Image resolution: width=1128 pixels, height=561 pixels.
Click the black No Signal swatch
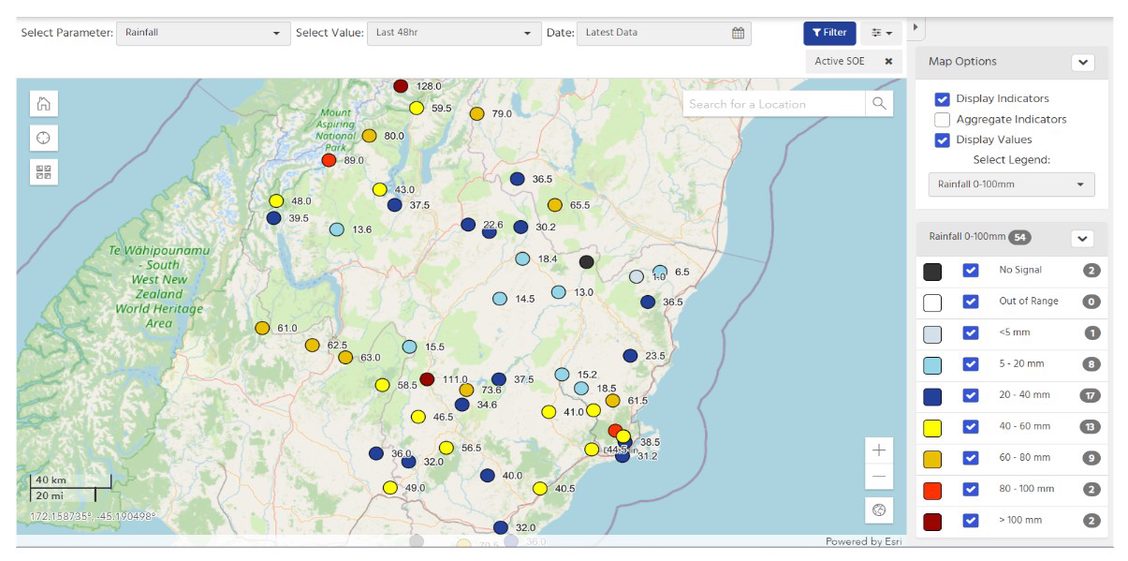point(932,271)
